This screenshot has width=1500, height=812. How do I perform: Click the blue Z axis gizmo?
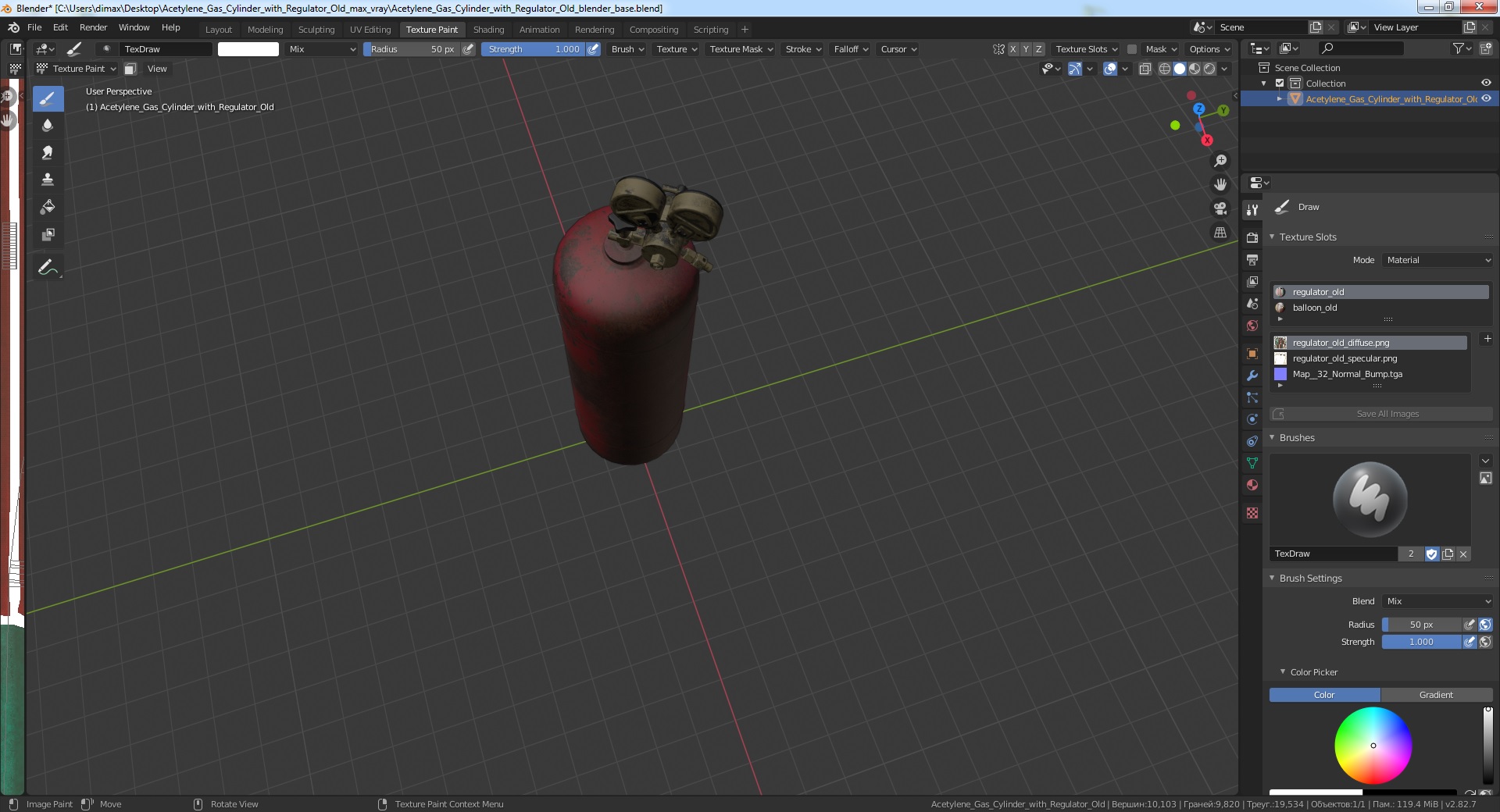[x=1198, y=109]
